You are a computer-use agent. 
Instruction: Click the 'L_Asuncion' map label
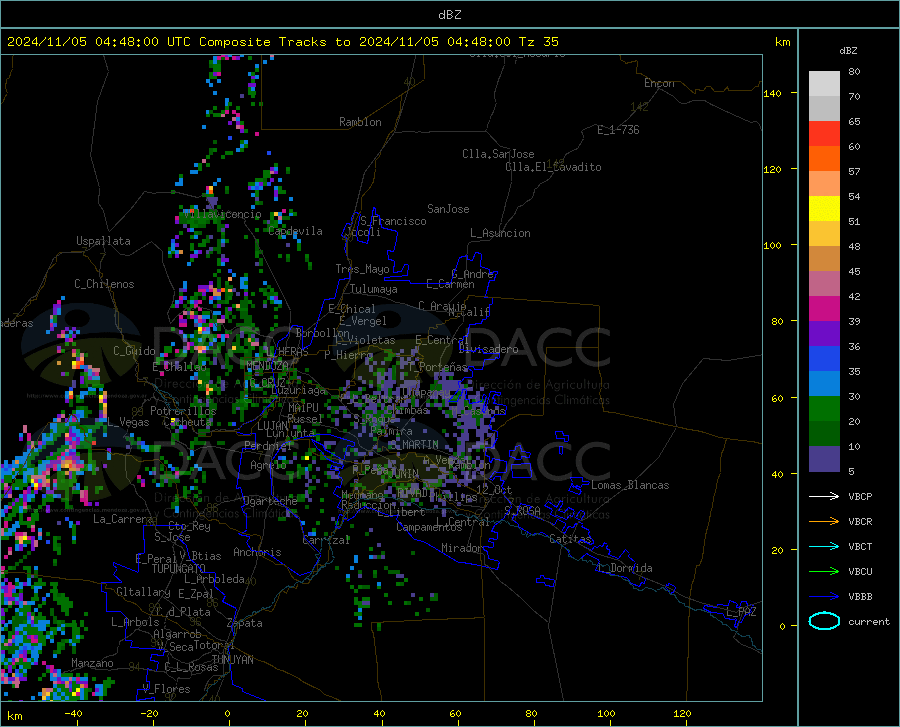500,233
